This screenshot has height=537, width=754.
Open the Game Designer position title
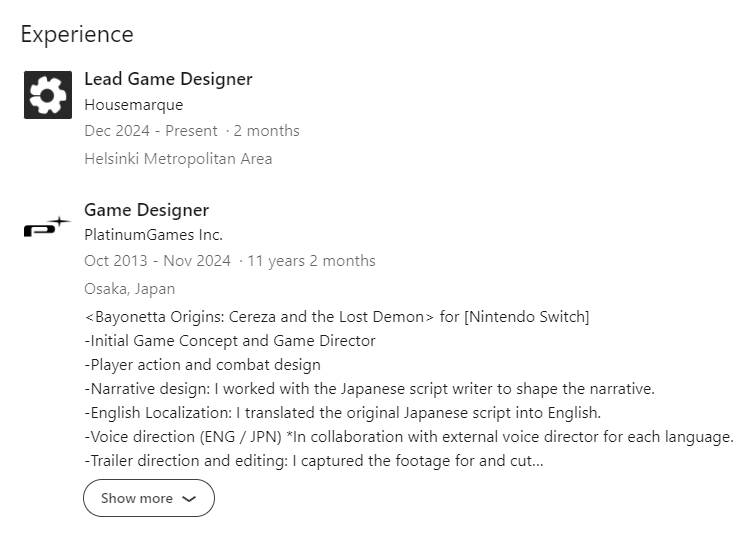pyautogui.click(x=147, y=210)
